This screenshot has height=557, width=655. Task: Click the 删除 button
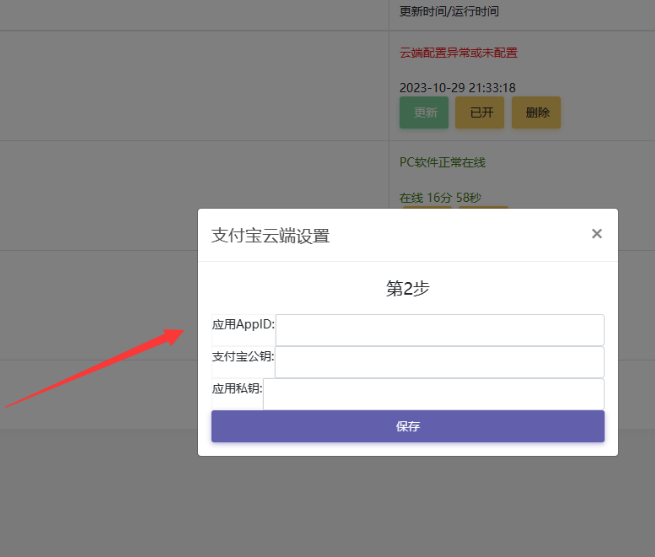point(536,112)
